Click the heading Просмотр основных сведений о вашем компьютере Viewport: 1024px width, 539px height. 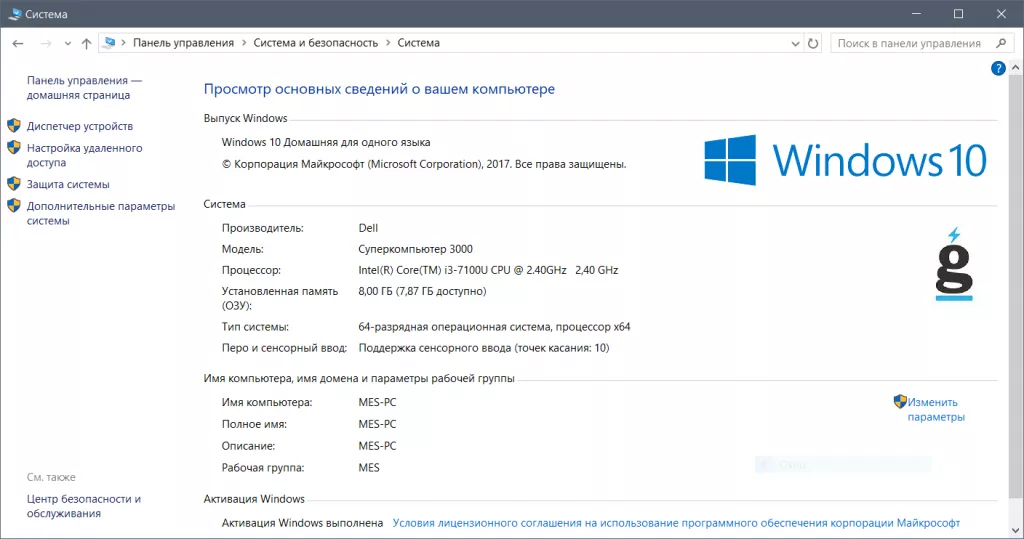[379, 89]
